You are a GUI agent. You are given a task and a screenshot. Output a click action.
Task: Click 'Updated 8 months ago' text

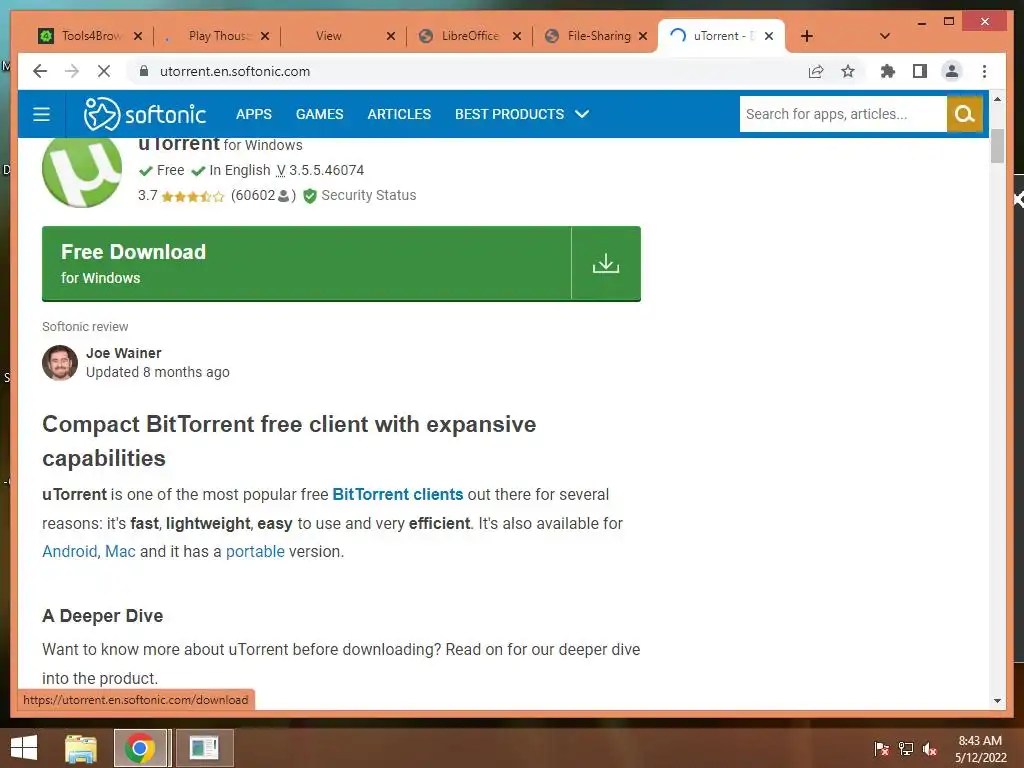tap(158, 372)
